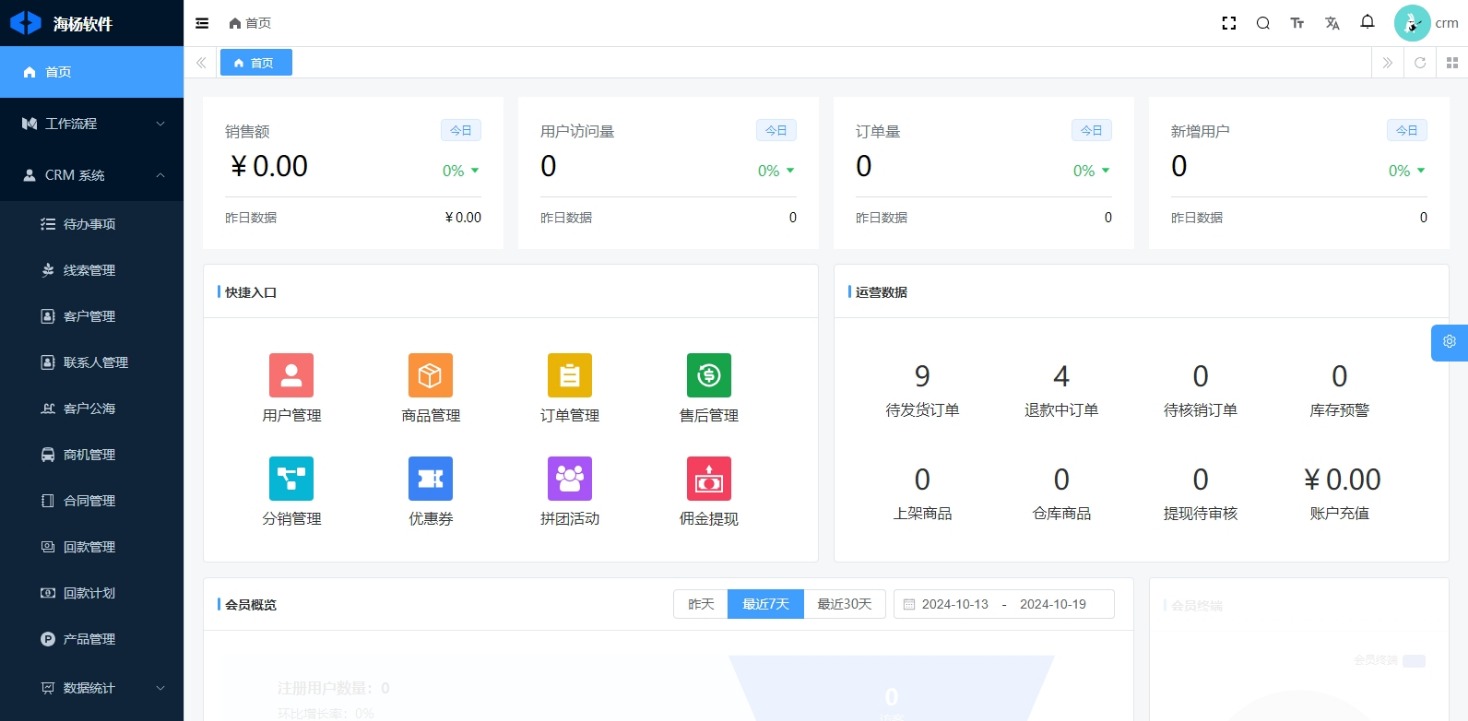
Task: Click the 优惠券 coupon icon
Action: pos(430,479)
